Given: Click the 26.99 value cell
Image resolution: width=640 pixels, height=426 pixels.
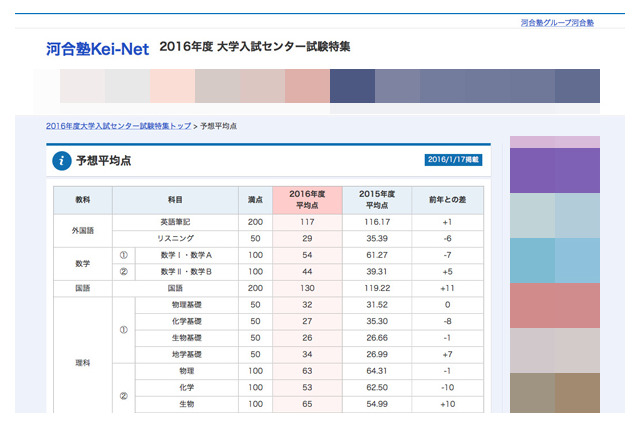Looking at the screenshot, I should [x=377, y=355].
